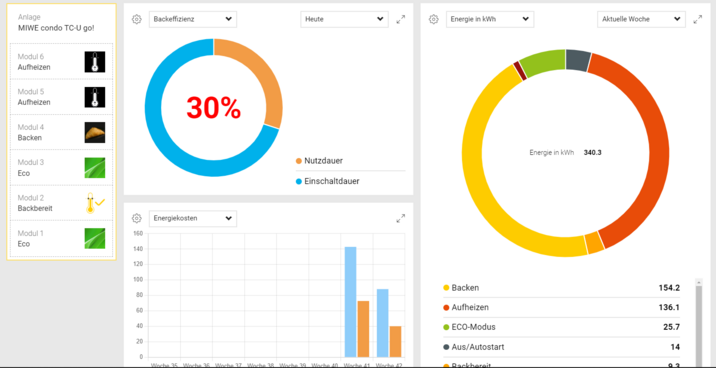Click the Modul 1 green Eco icon

pyautogui.click(x=95, y=238)
